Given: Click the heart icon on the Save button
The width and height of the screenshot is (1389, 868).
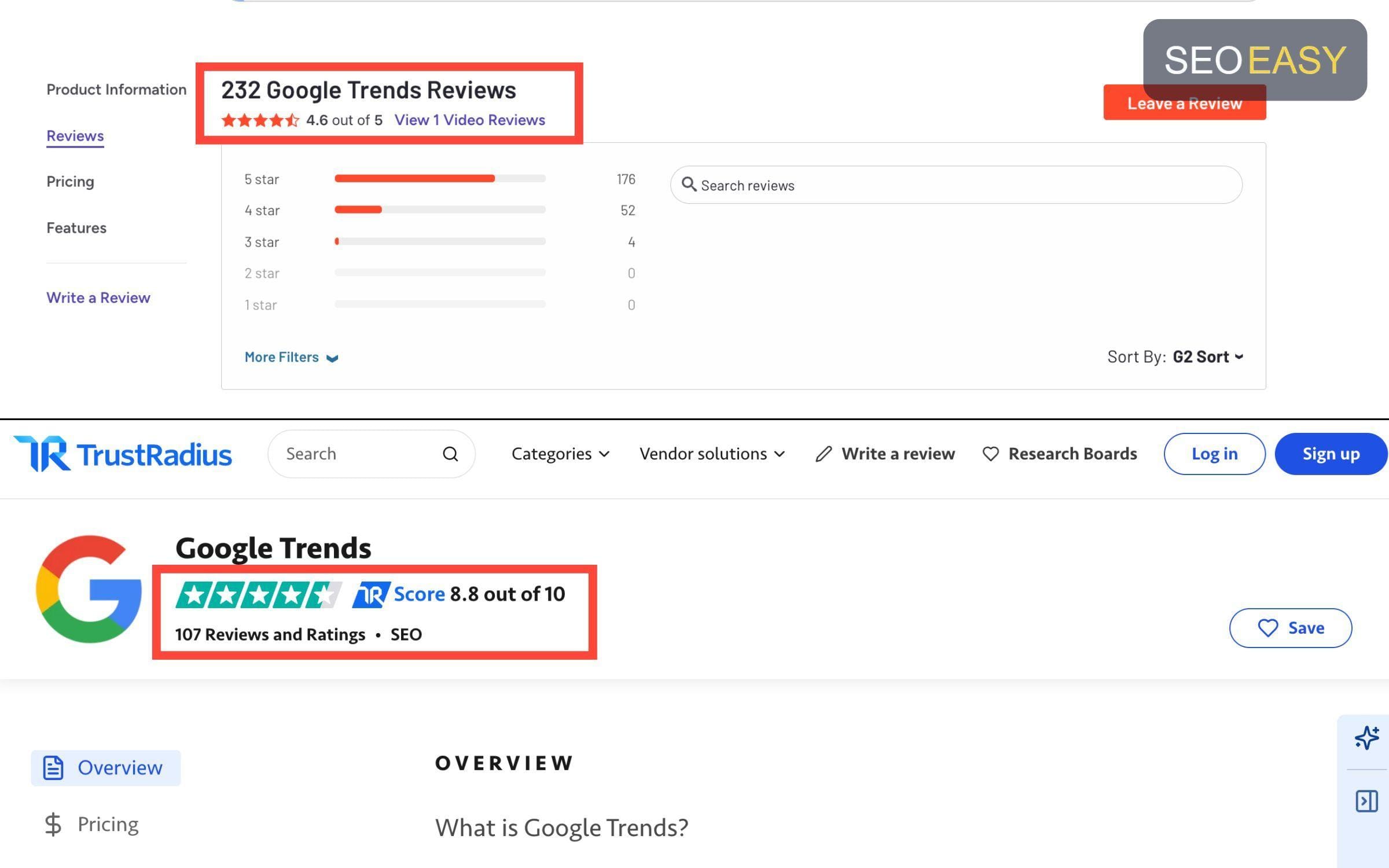Looking at the screenshot, I should tap(1267, 628).
